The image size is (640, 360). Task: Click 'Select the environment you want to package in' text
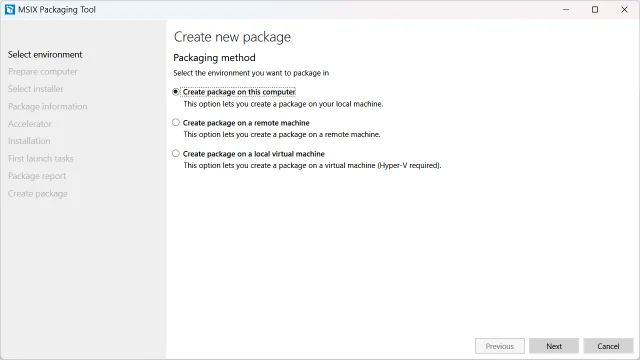tap(251, 73)
